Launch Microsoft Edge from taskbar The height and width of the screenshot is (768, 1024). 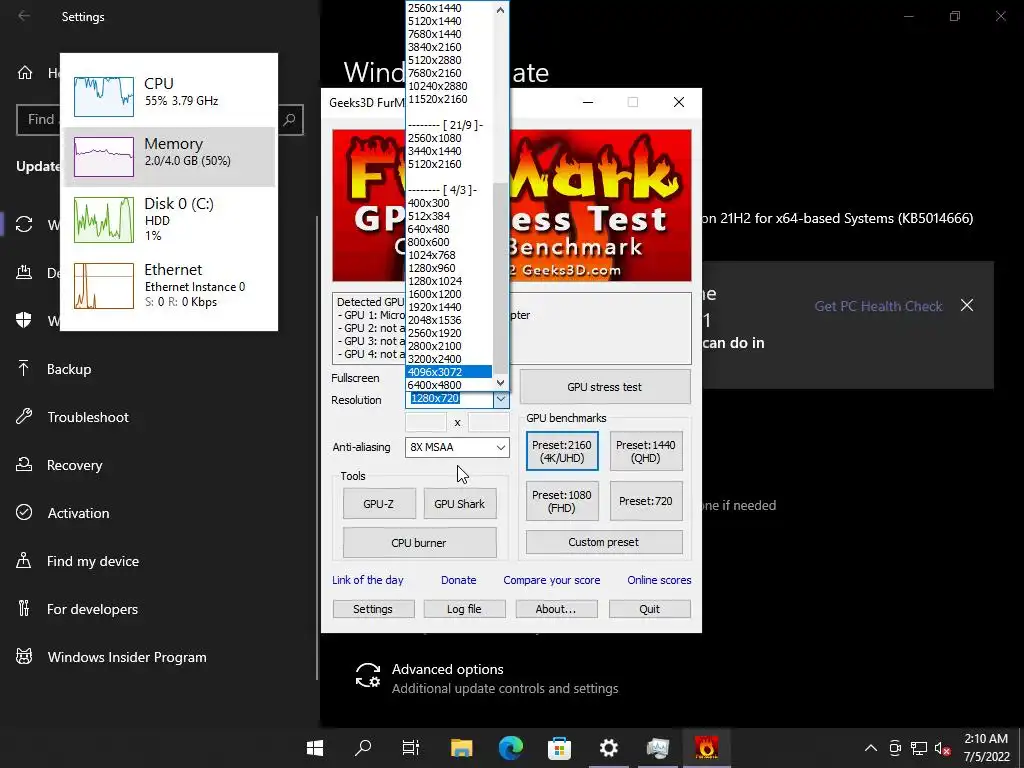tap(511, 747)
